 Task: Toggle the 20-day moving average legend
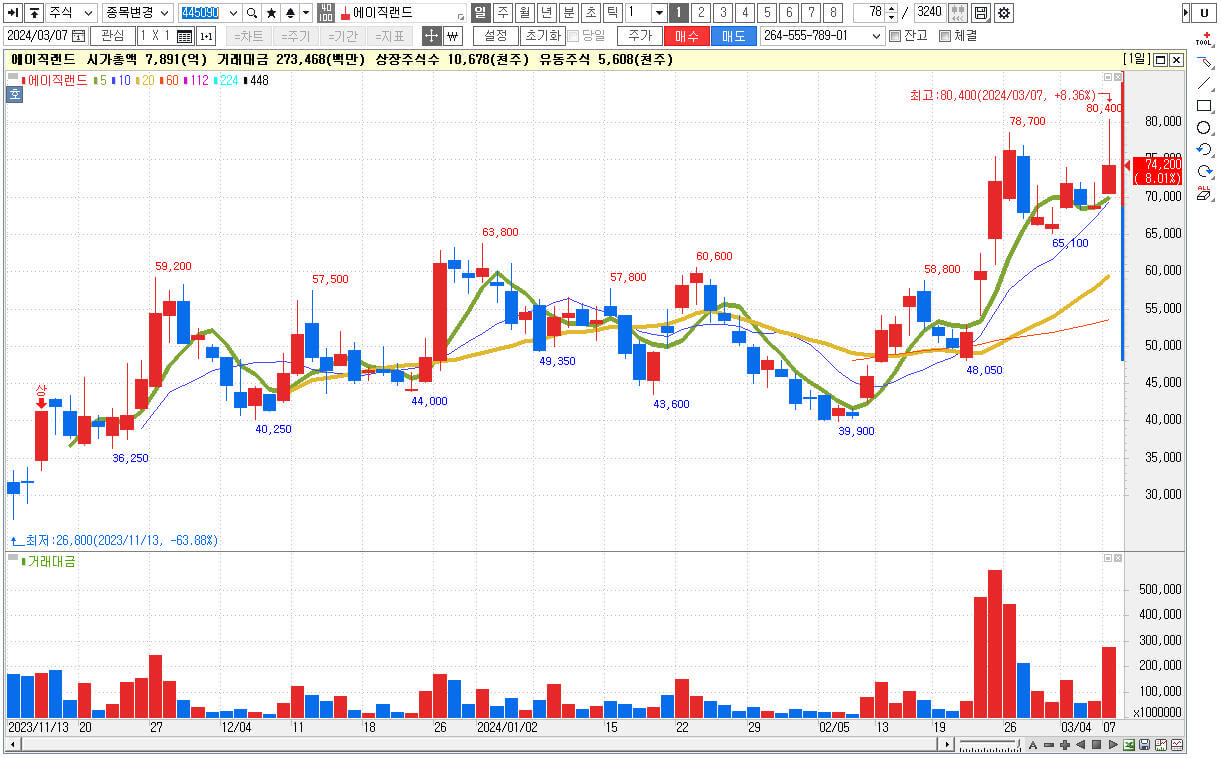(x=146, y=80)
